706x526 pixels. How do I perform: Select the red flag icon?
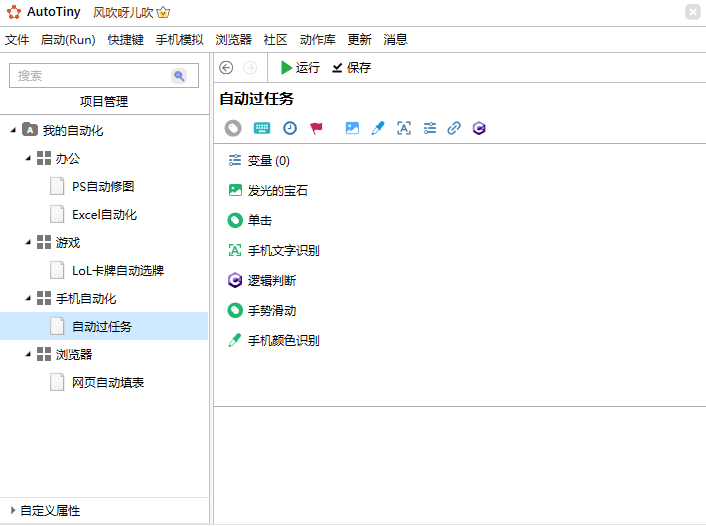coord(316,128)
